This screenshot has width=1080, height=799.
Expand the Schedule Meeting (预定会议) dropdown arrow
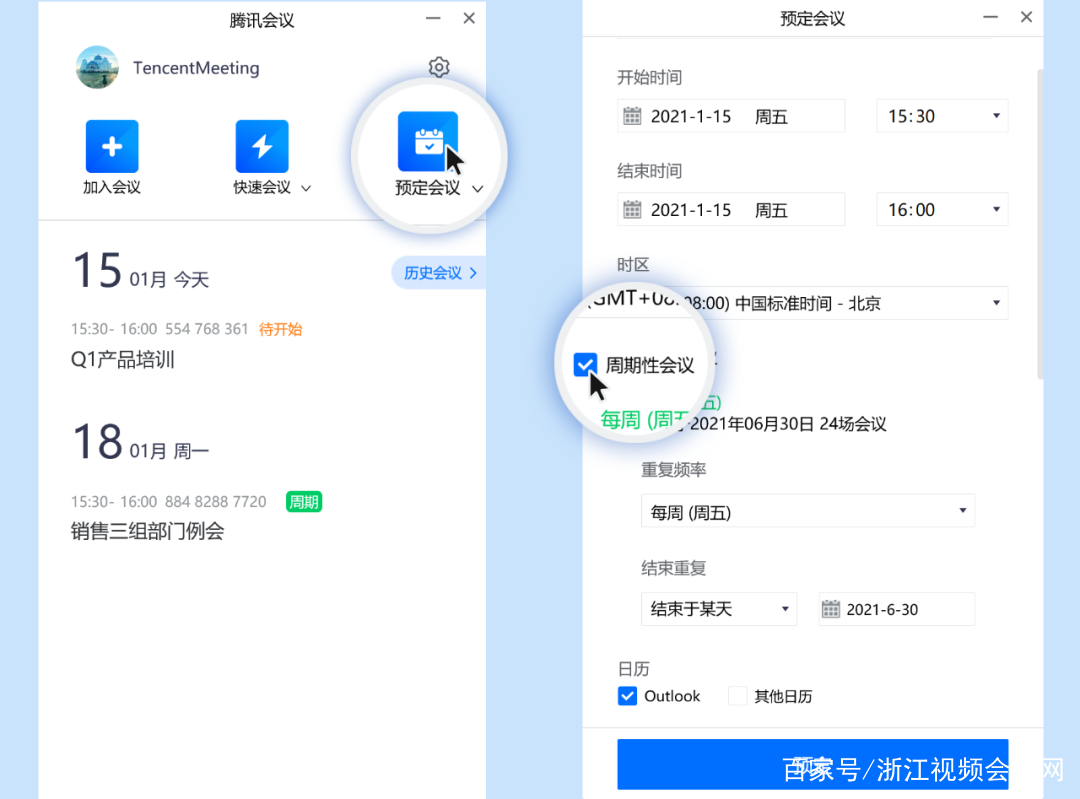point(477,189)
